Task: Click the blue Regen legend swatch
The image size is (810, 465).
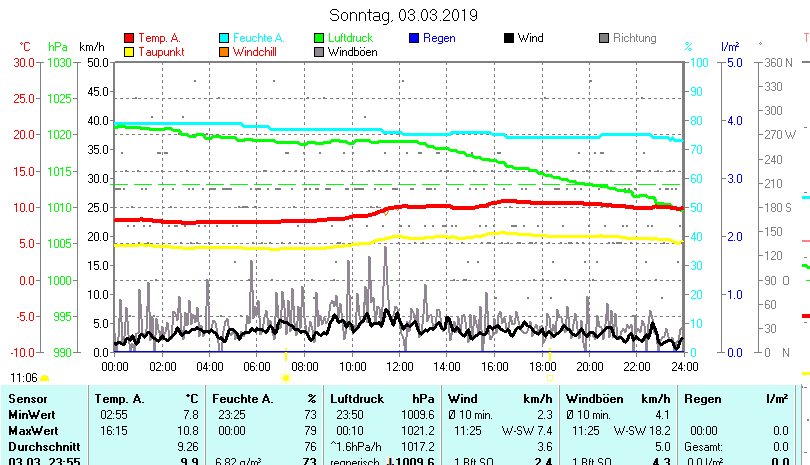Action: click(416, 38)
